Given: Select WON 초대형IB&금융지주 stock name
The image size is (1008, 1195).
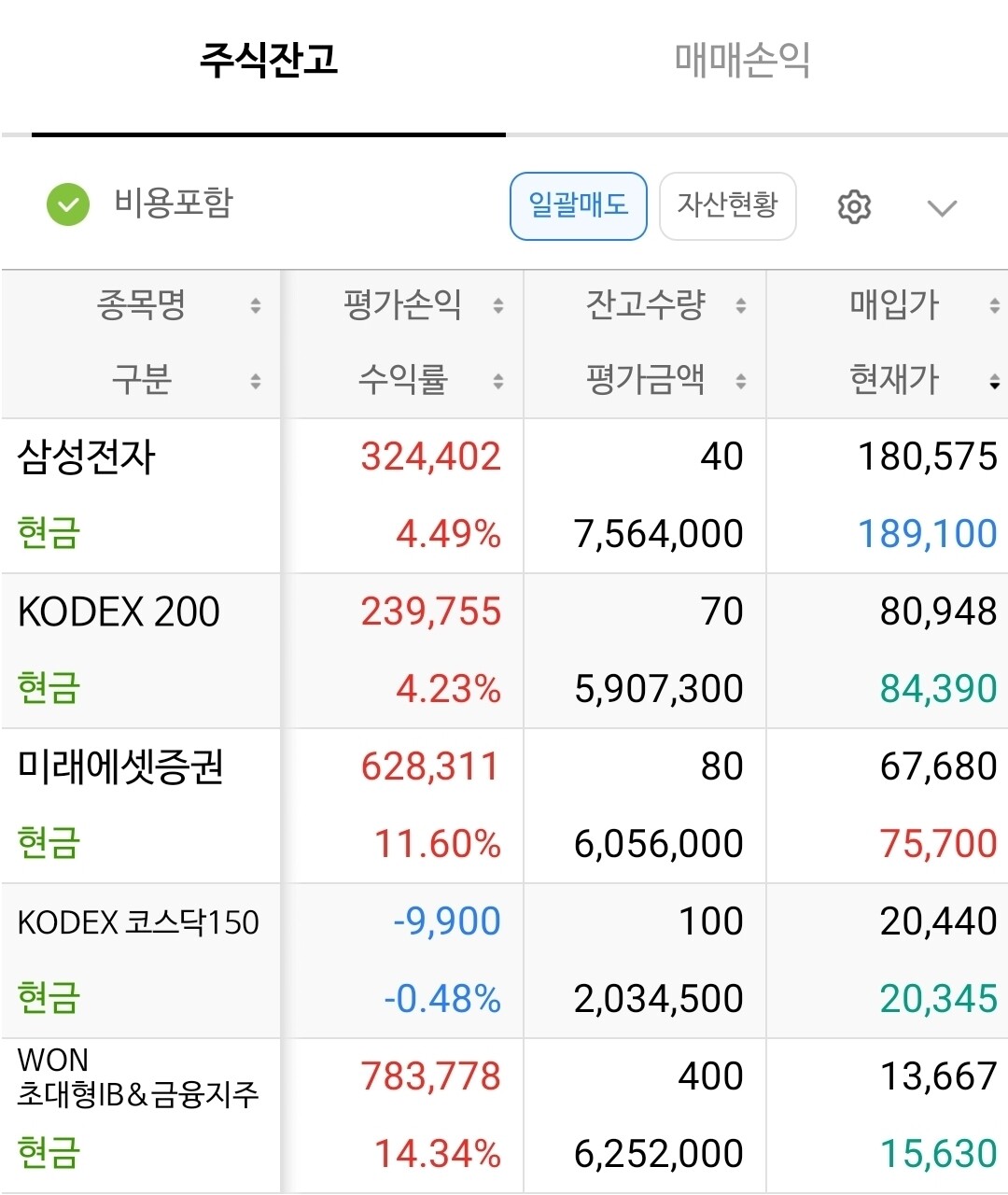Looking at the screenshot, I should pyautogui.click(x=138, y=1077).
